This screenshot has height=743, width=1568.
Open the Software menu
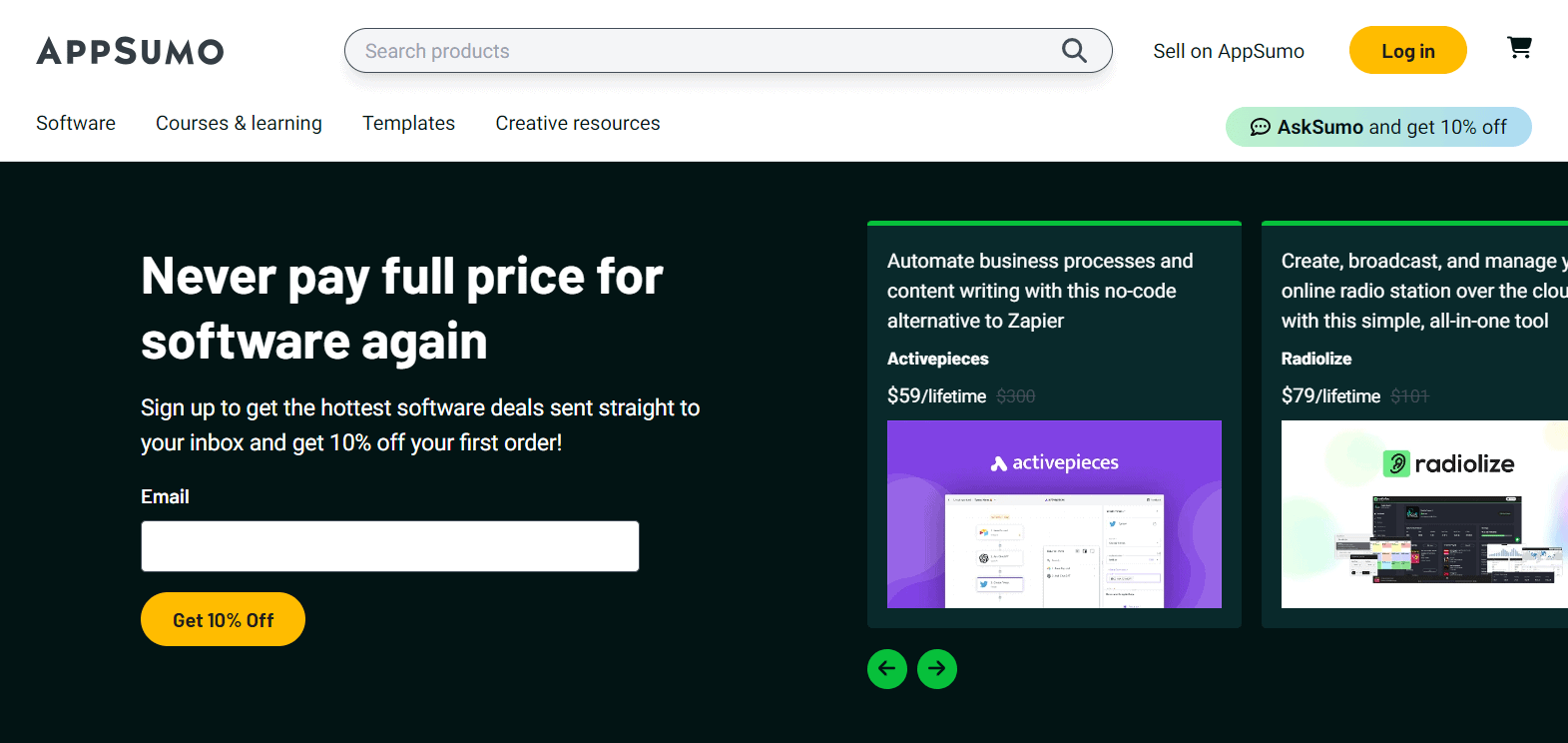coord(76,123)
